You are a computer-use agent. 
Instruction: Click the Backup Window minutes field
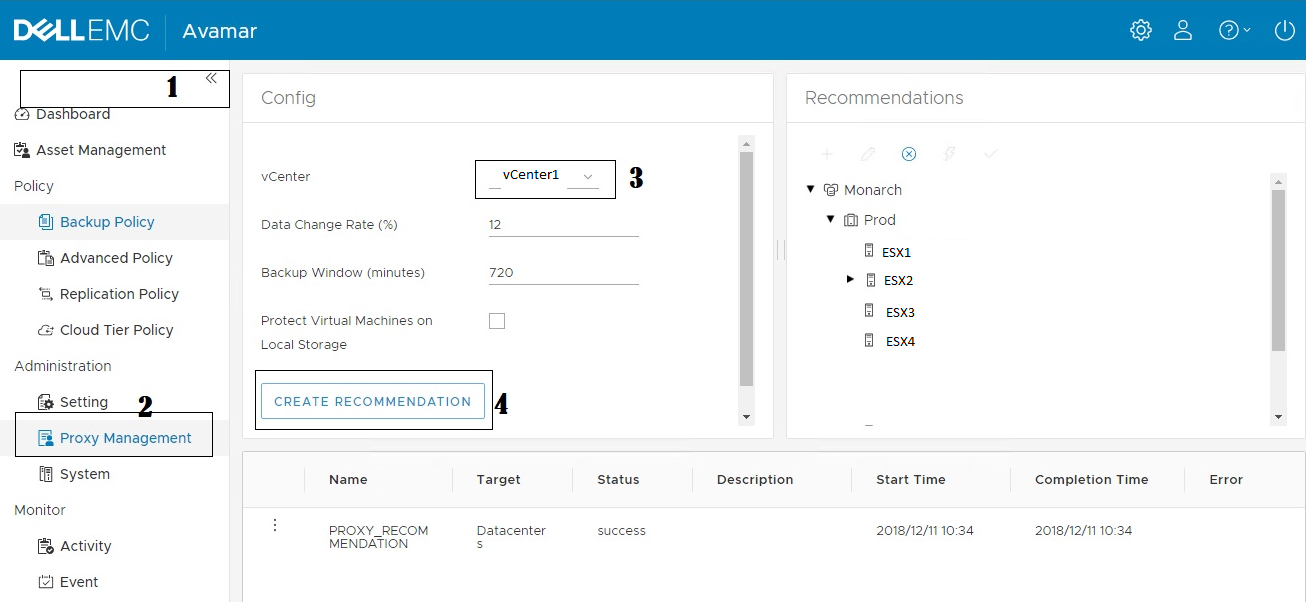[563, 272]
